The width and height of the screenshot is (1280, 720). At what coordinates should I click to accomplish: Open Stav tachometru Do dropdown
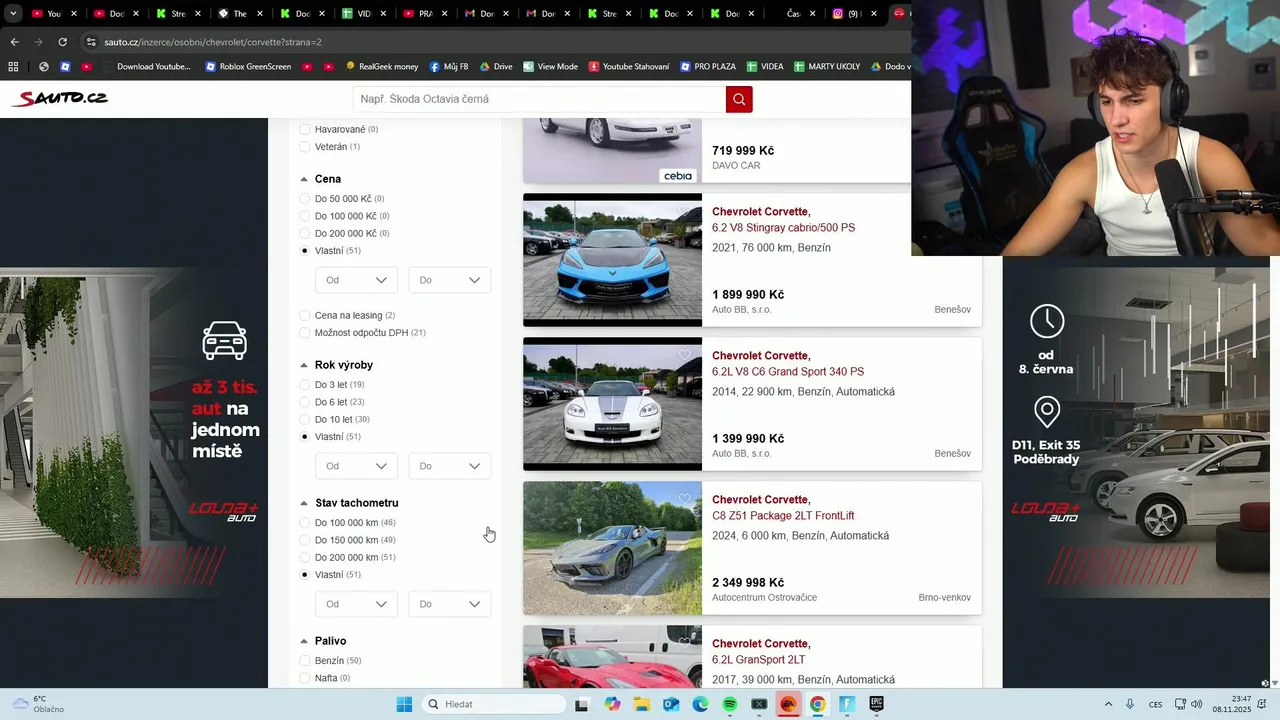pos(450,604)
